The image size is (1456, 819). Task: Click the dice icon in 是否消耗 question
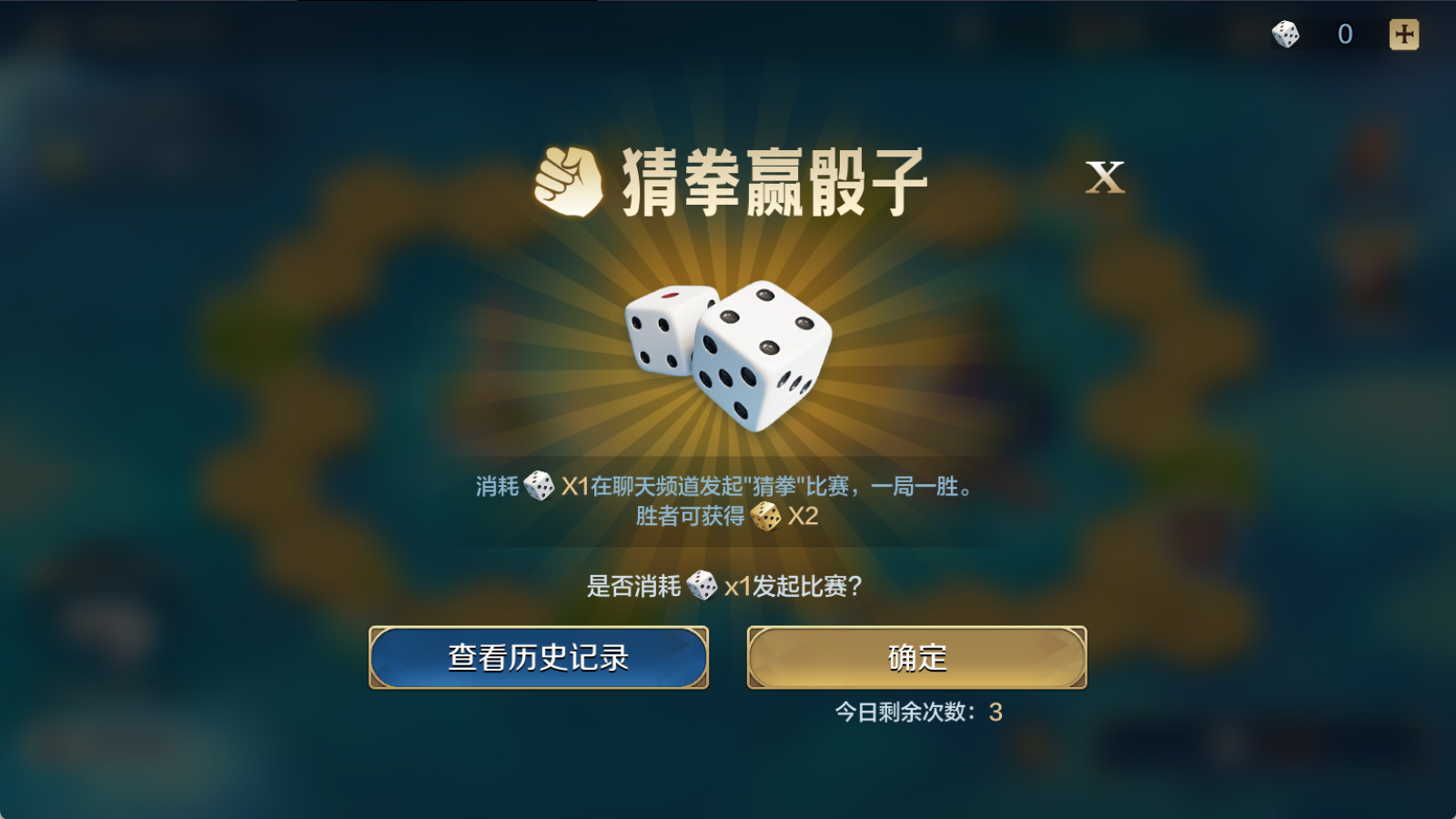tap(702, 585)
